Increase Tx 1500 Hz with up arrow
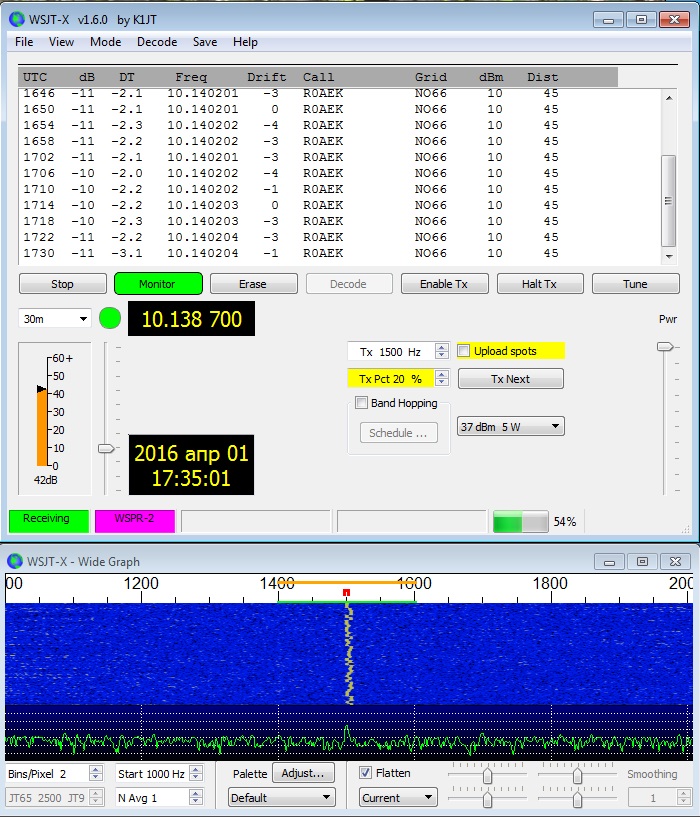 (441, 347)
